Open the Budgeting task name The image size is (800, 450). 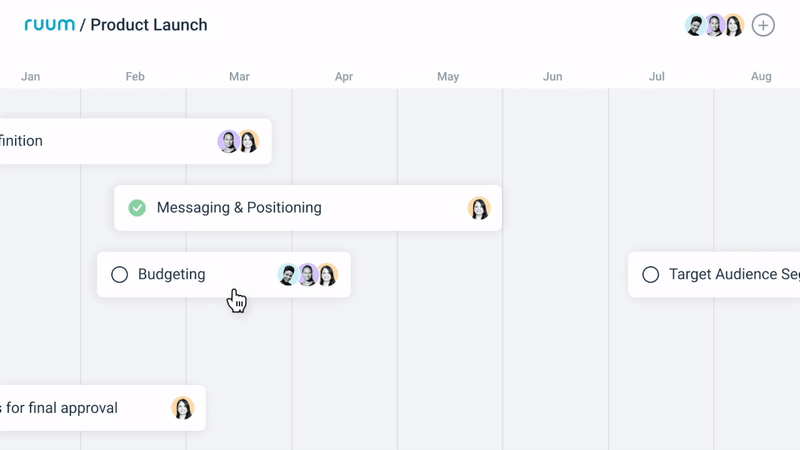[x=171, y=274]
